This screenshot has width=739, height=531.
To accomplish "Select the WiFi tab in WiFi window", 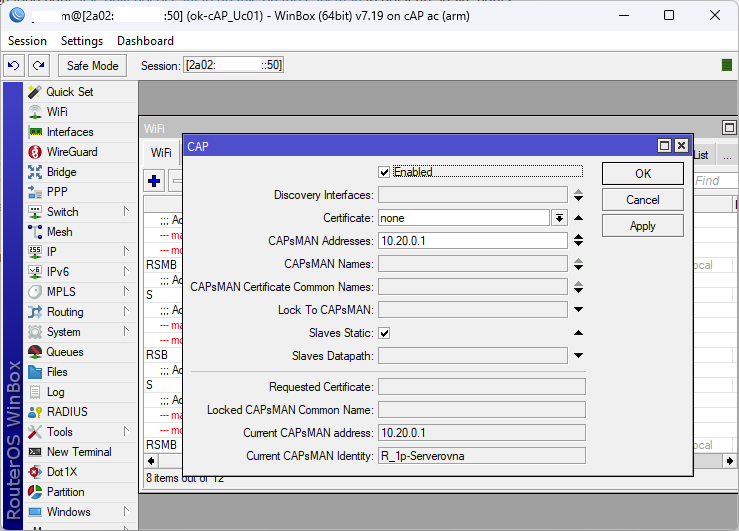I will coord(161,153).
